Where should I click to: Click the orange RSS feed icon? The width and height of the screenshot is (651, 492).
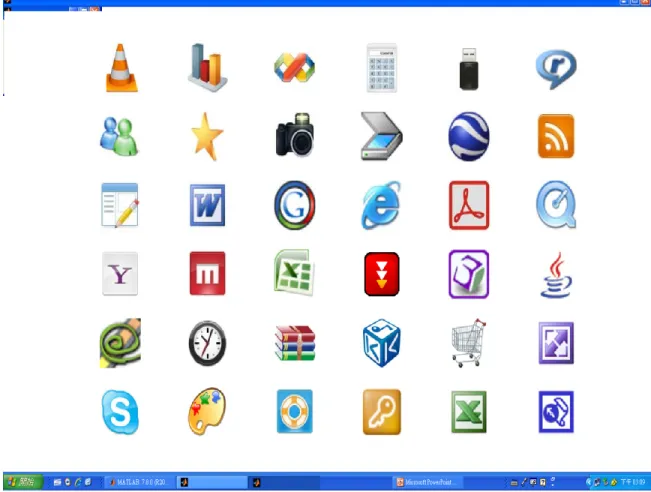556,136
